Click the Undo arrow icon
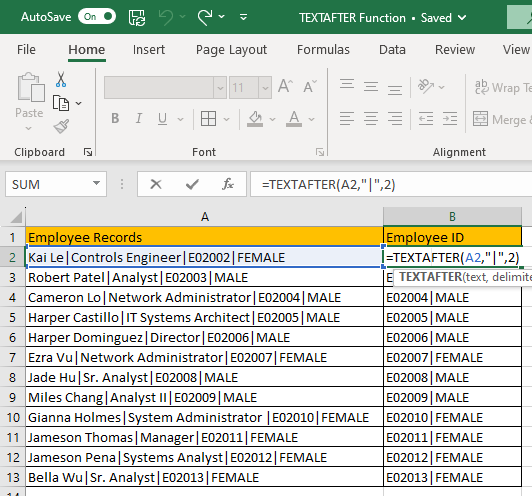The width and height of the screenshot is (532, 496). click(166, 17)
